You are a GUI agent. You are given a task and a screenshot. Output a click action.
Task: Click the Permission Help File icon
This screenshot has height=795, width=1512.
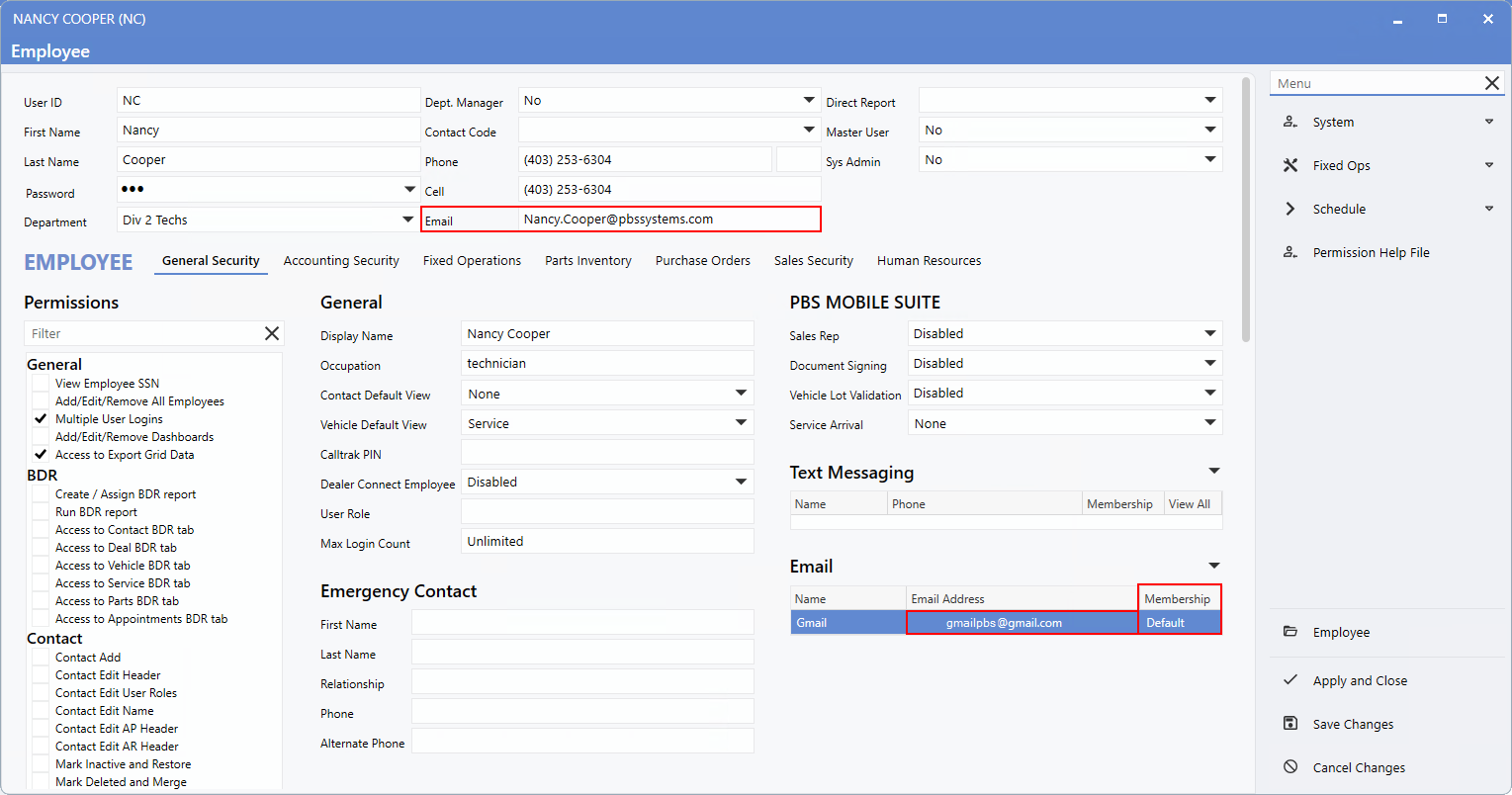(x=1290, y=252)
